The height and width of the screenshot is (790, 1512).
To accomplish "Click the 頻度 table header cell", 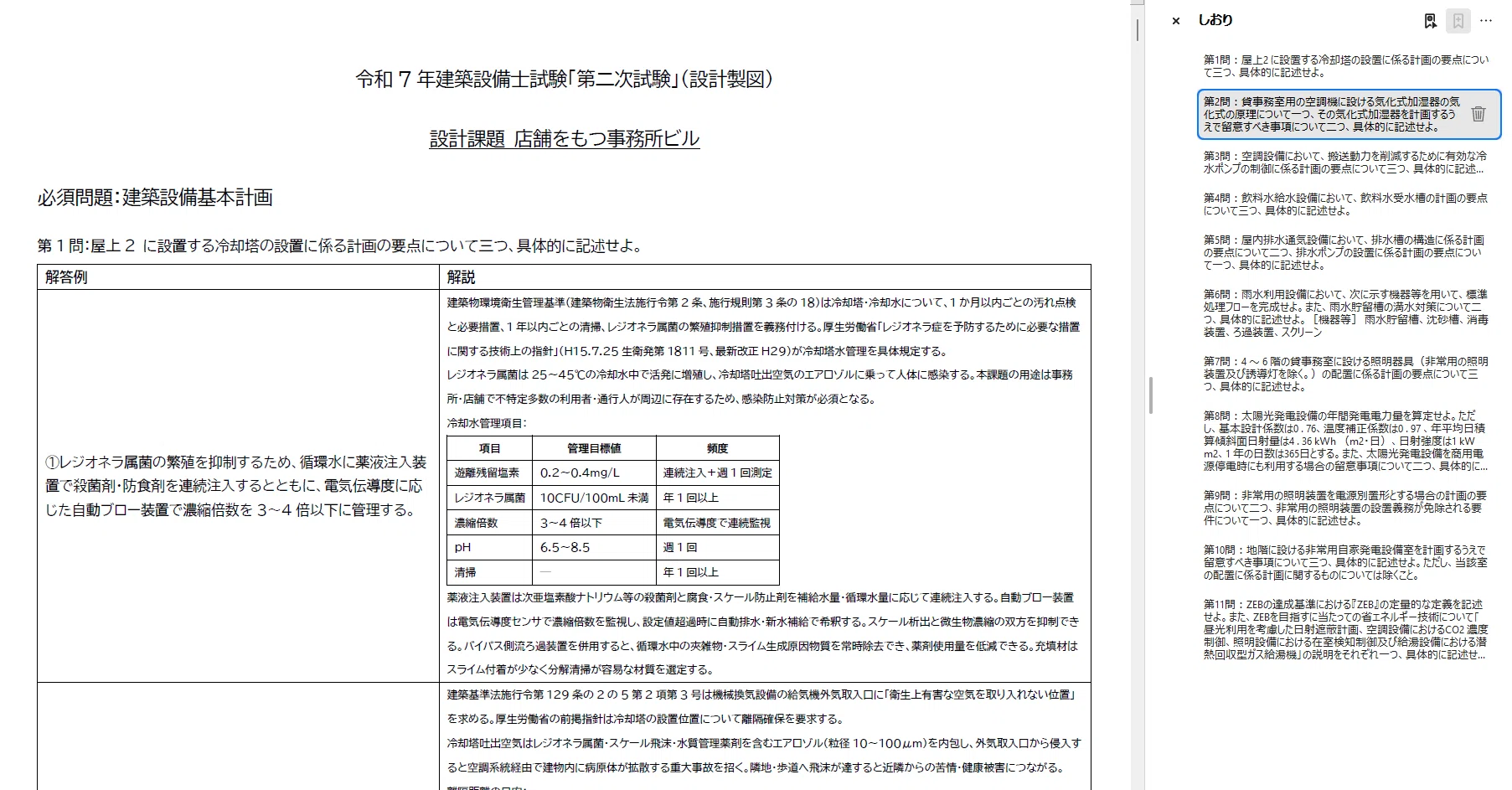I will (x=717, y=448).
